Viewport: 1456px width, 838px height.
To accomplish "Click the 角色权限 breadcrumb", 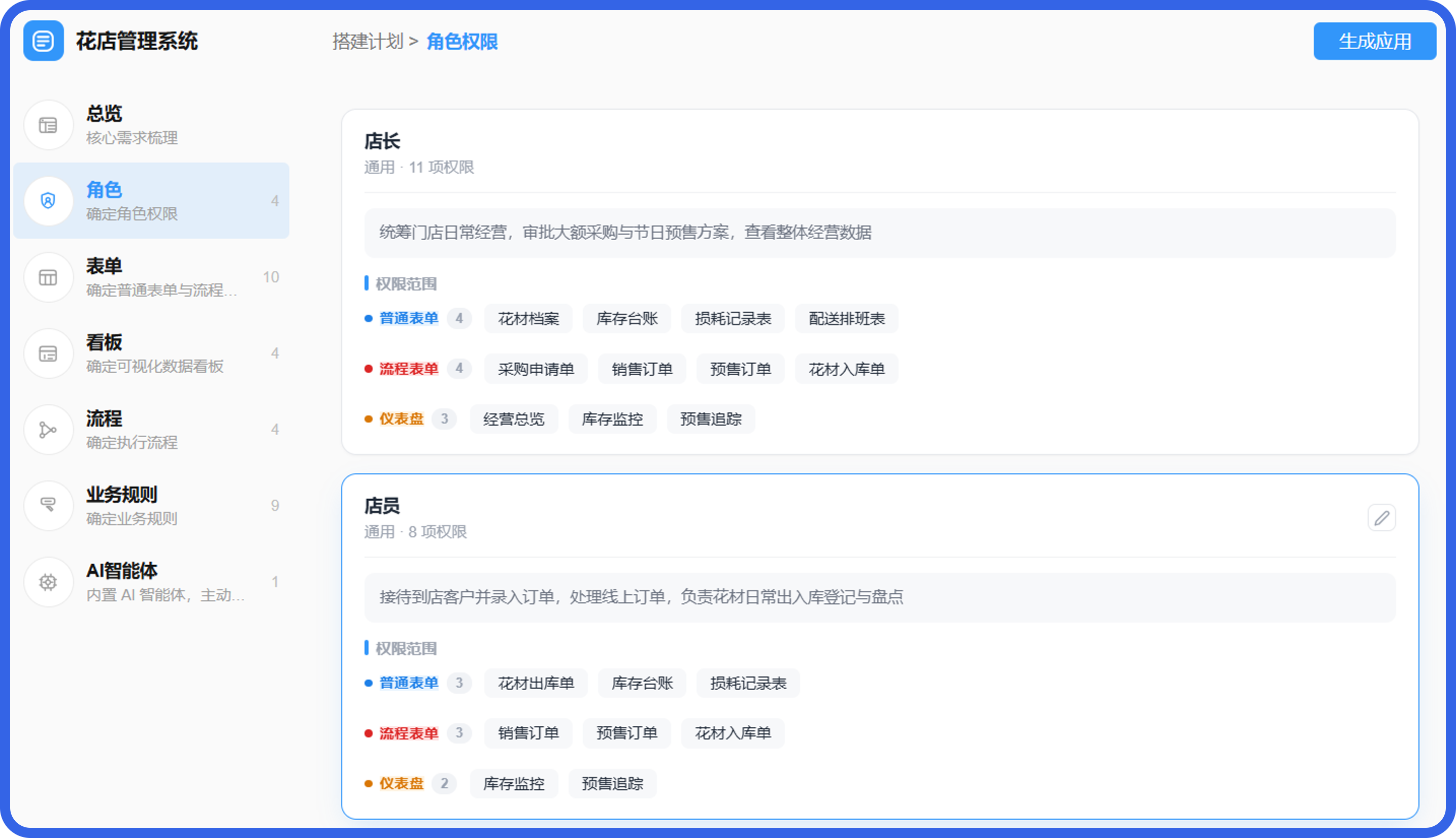I will coord(462,42).
